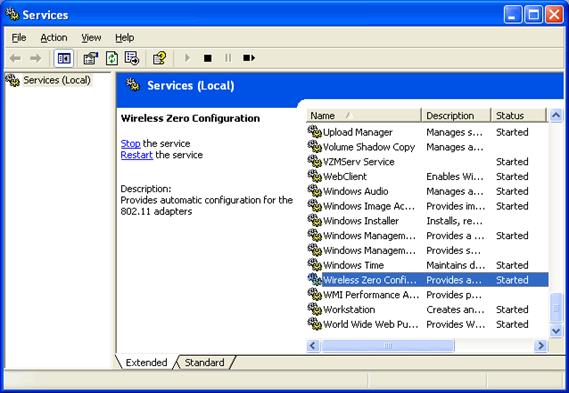The width and height of the screenshot is (569, 393).
Task: Click the Windows Installer service icon
Action: pyautogui.click(x=315, y=221)
